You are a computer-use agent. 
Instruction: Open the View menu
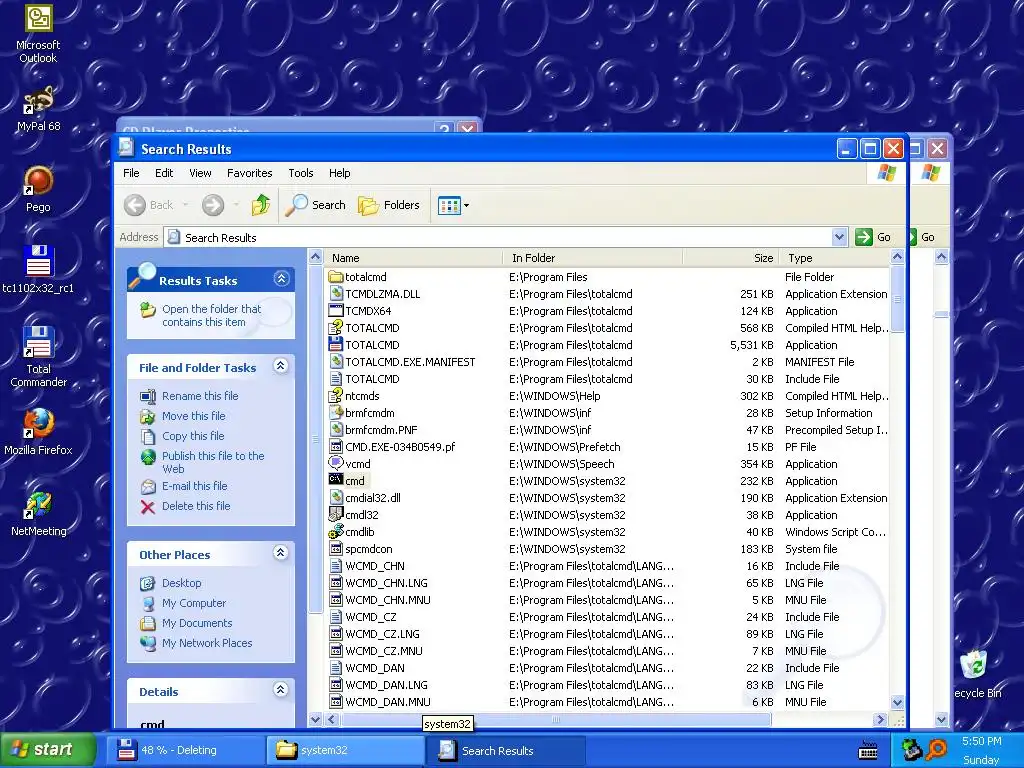click(x=200, y=173)
